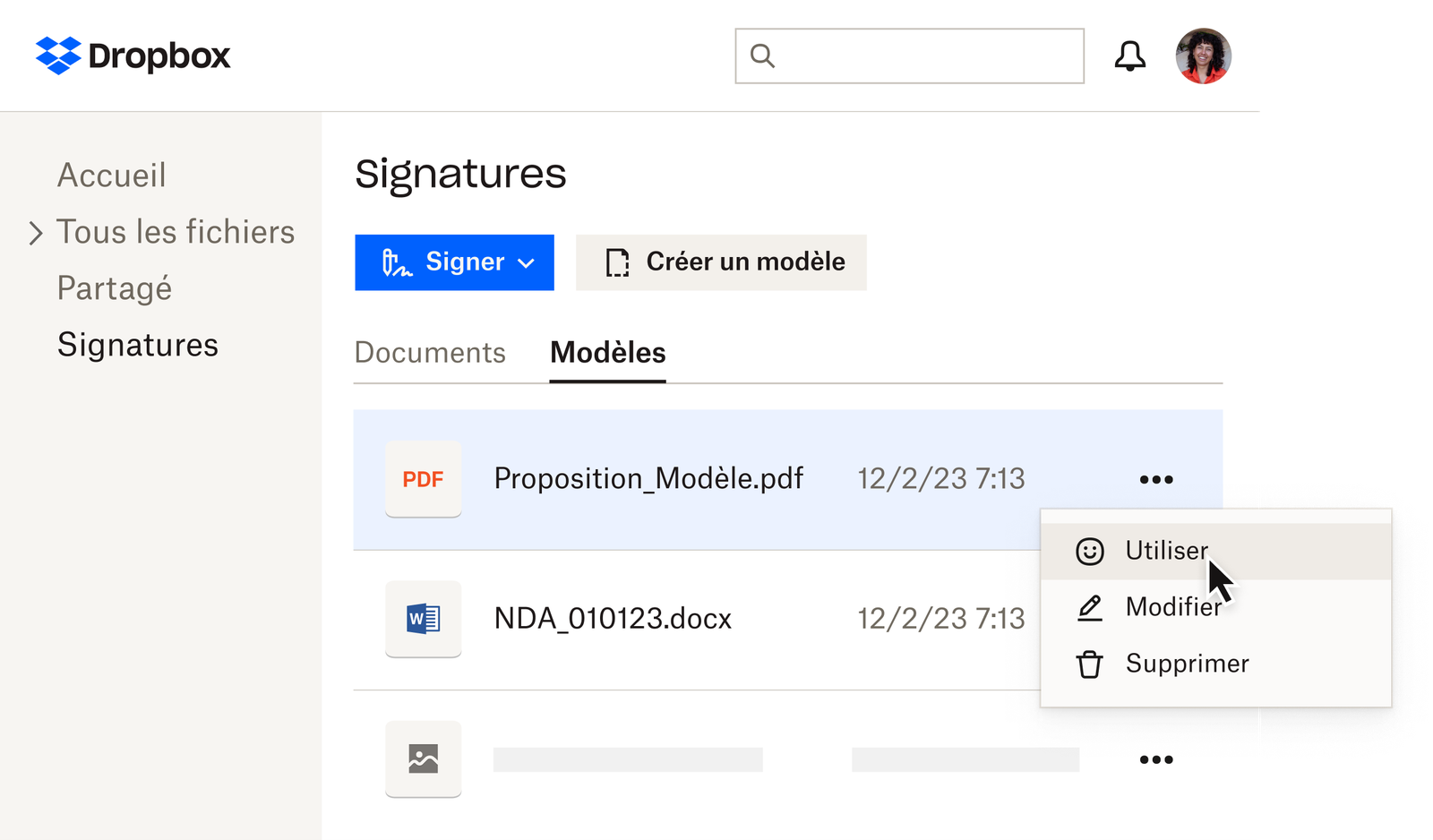Screen dimensions: 1433x840
Task: Expand Tous les fichiers in the sidebar
Action: click(x=34, y=232)
